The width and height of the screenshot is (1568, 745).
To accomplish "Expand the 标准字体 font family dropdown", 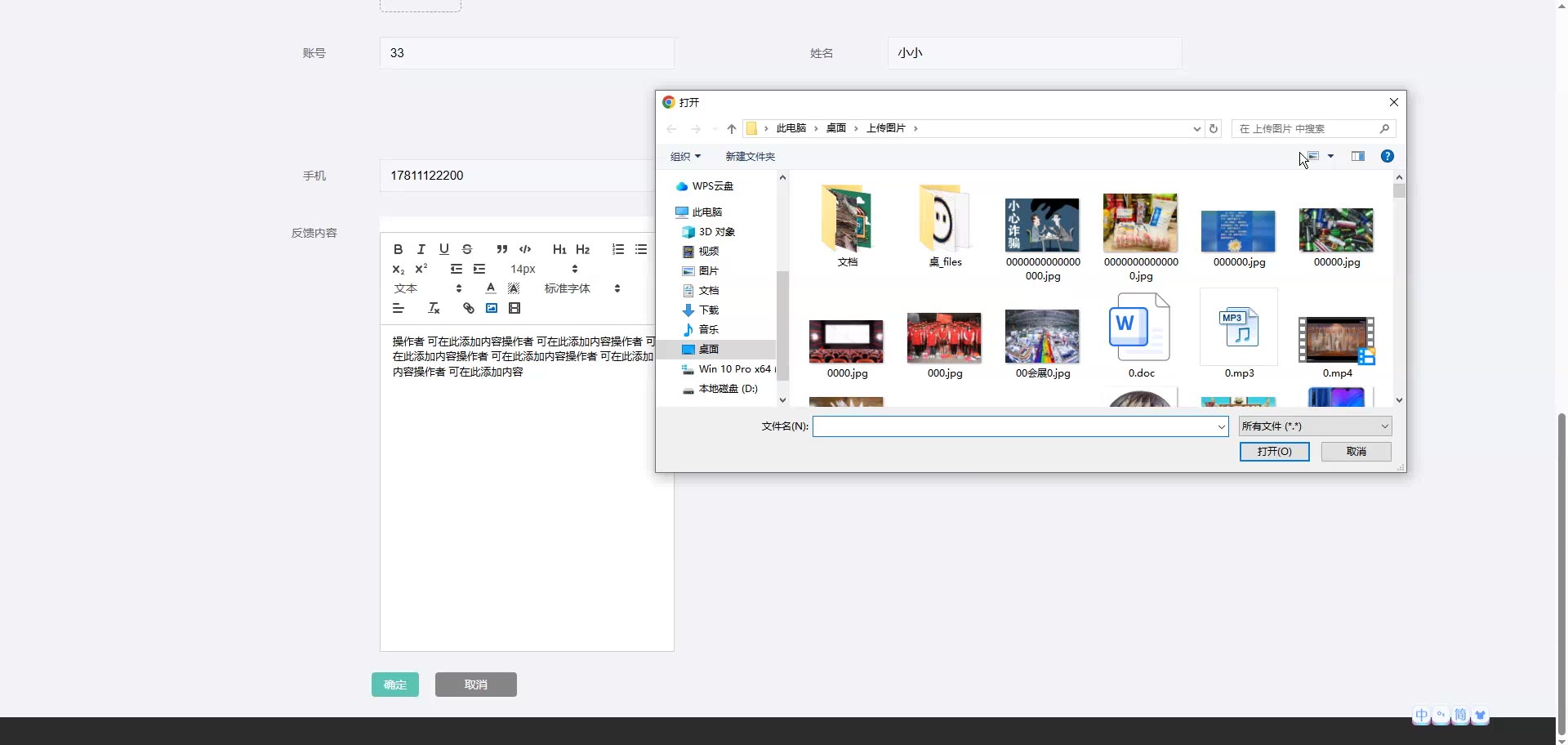I will (581, 288).
